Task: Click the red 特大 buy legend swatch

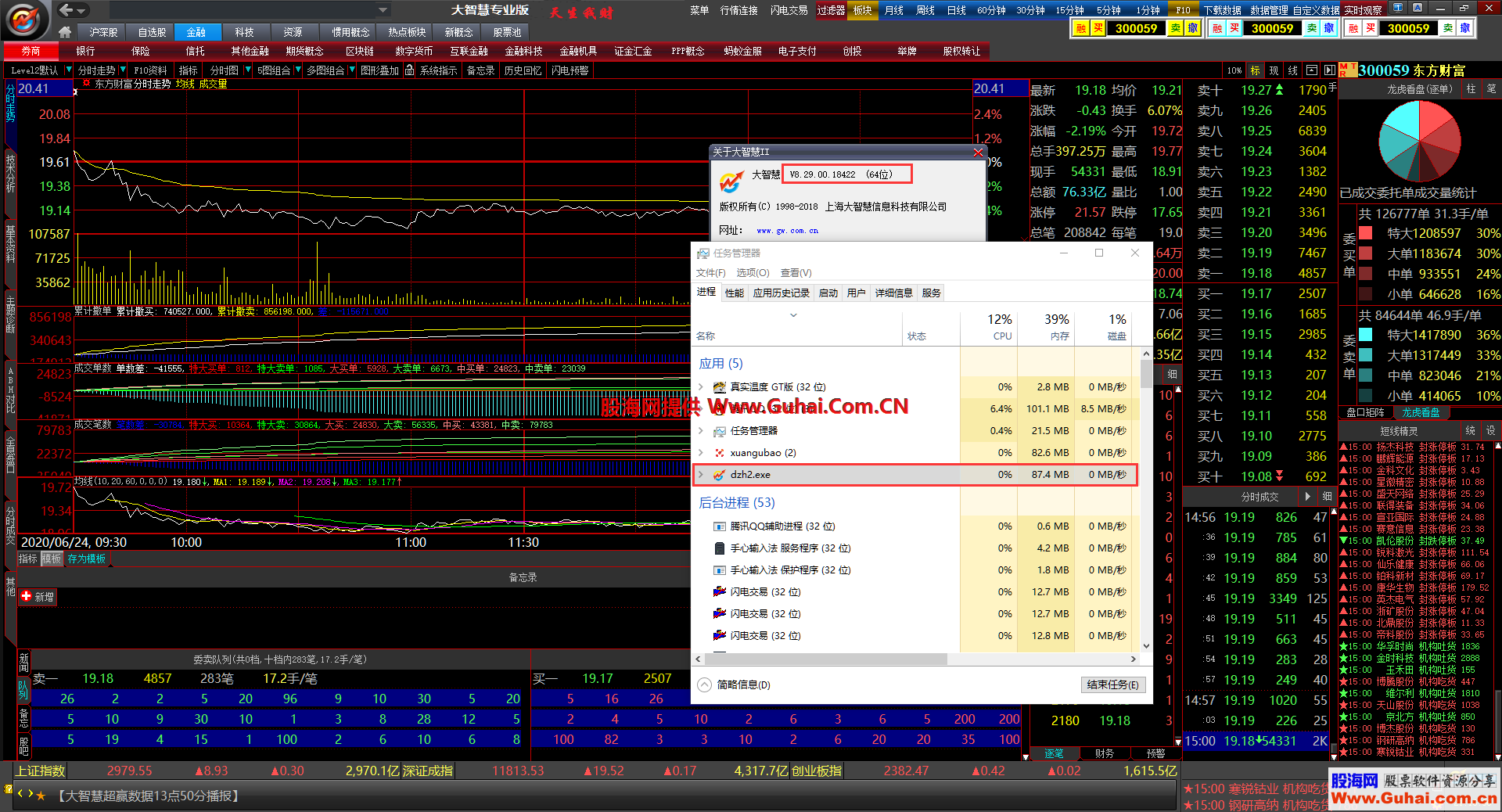Action: (1366, 233)
